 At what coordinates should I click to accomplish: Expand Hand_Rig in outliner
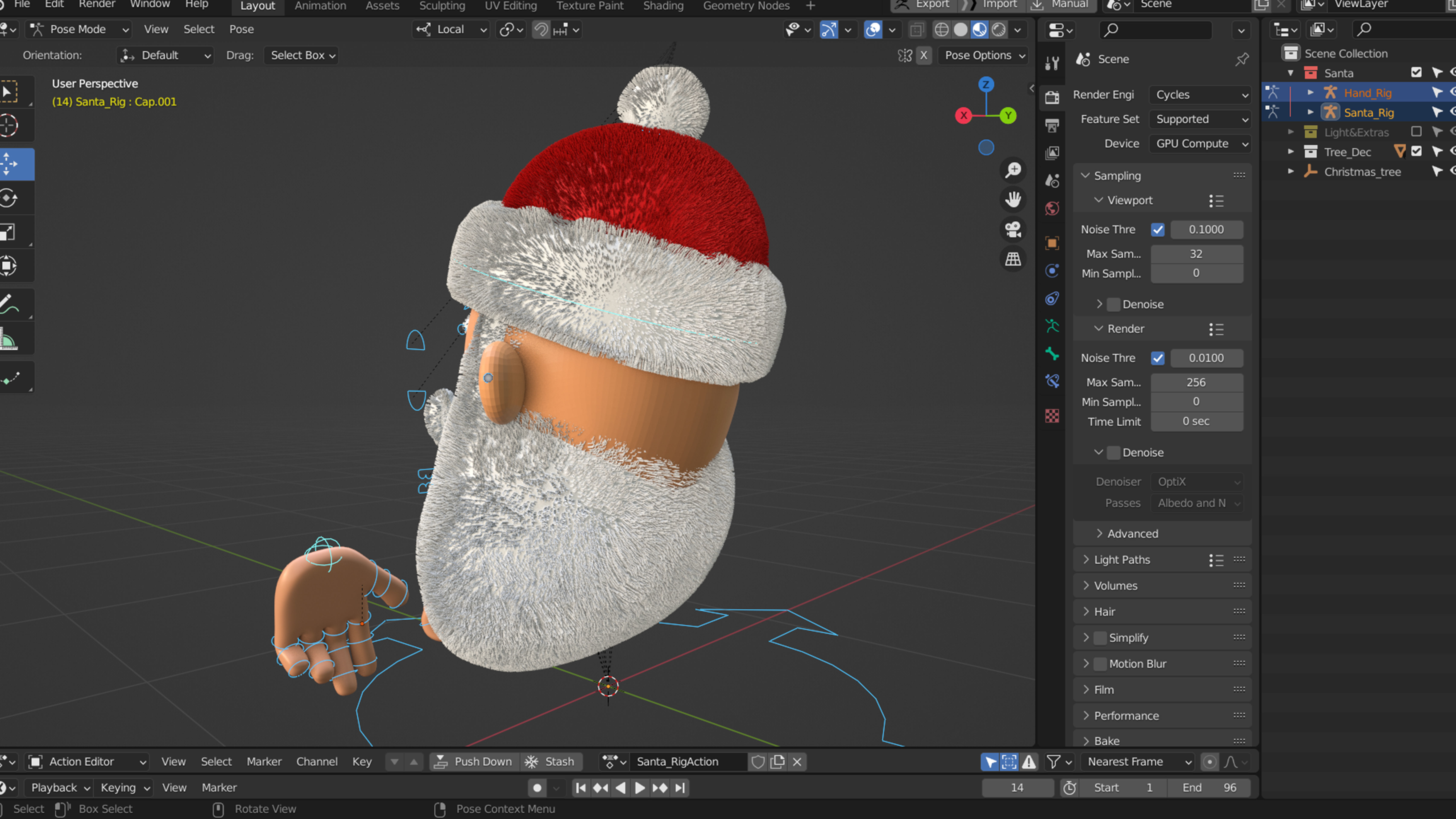click(1310, 92)
